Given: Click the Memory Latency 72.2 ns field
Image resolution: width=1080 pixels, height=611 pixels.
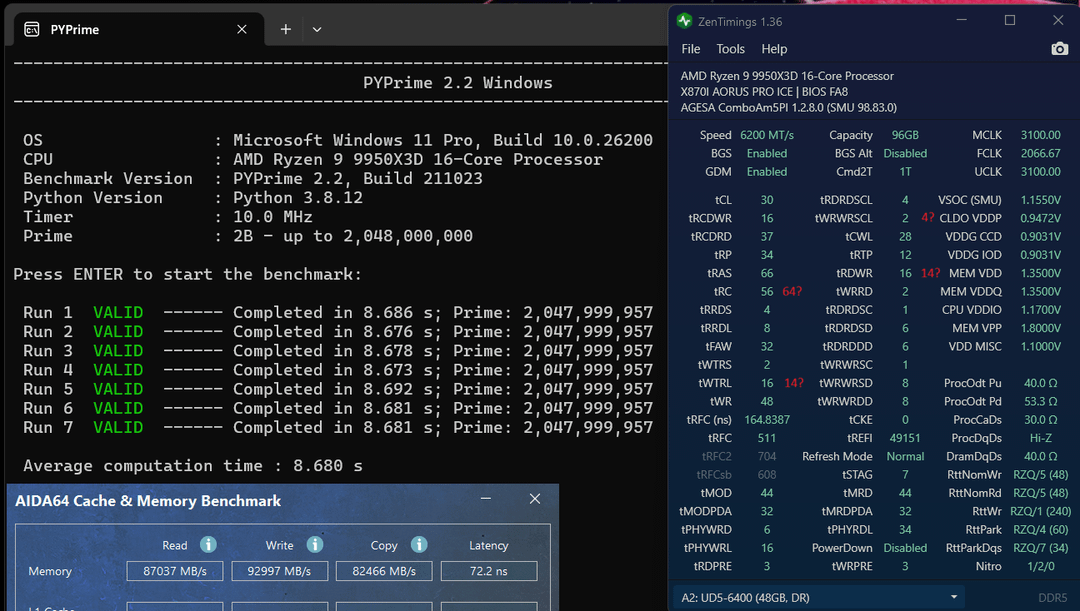Looking at the screenshot, I should (489, 571).
